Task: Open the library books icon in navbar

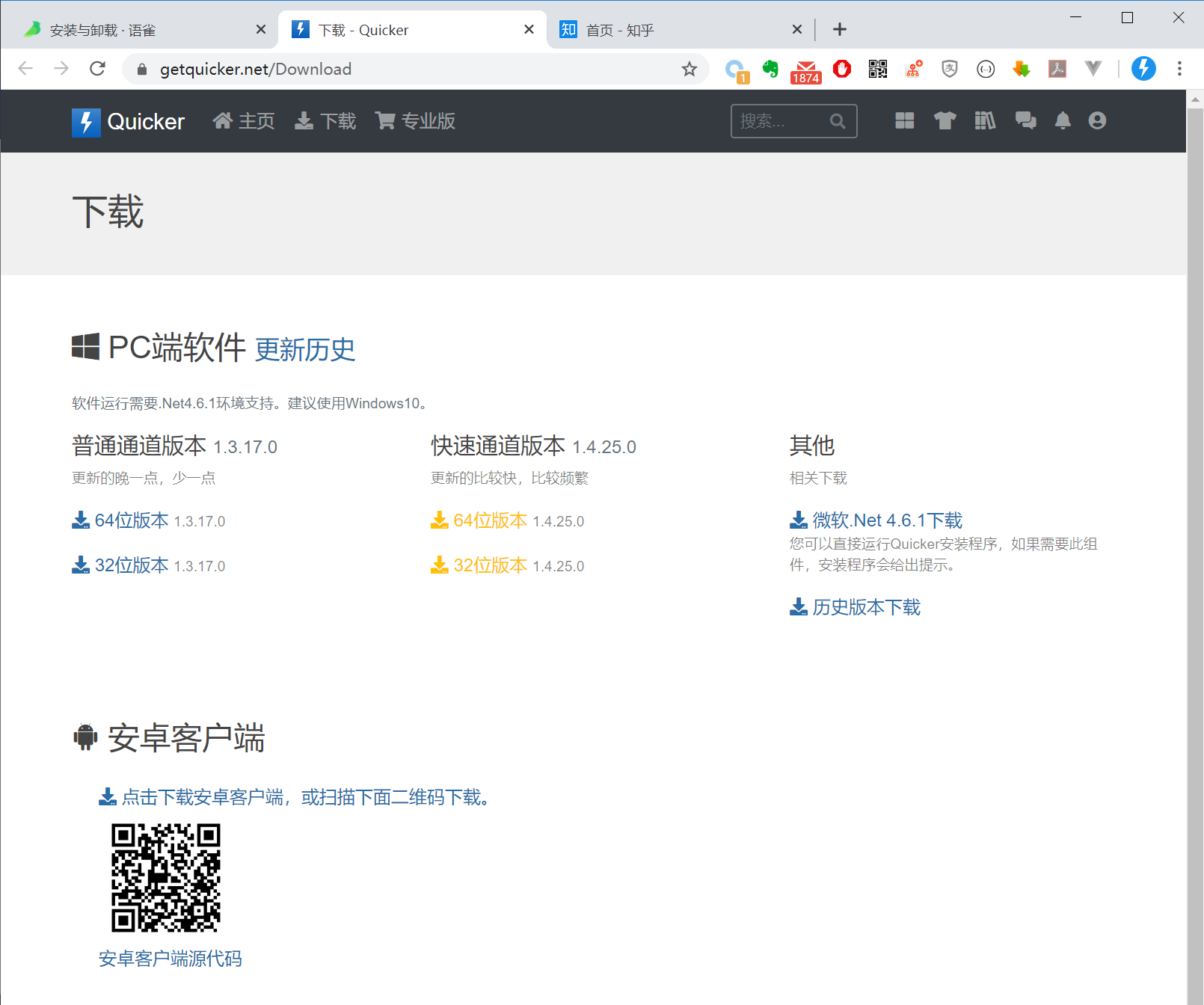Action: (x=985, y=121)
